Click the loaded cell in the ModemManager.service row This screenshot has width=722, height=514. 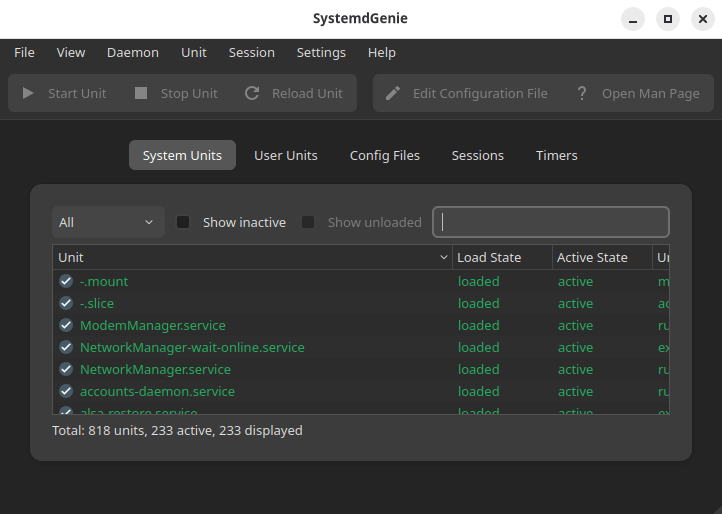click(478, 326)
